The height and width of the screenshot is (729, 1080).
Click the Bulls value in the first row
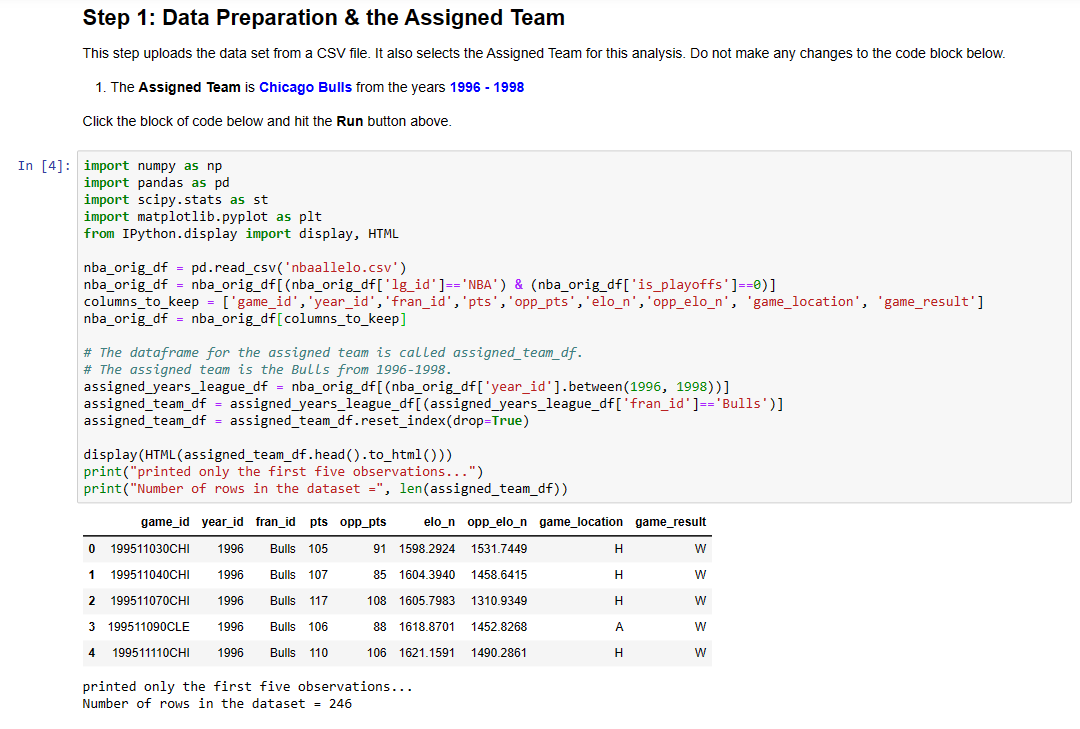click(x=282, y=548)
